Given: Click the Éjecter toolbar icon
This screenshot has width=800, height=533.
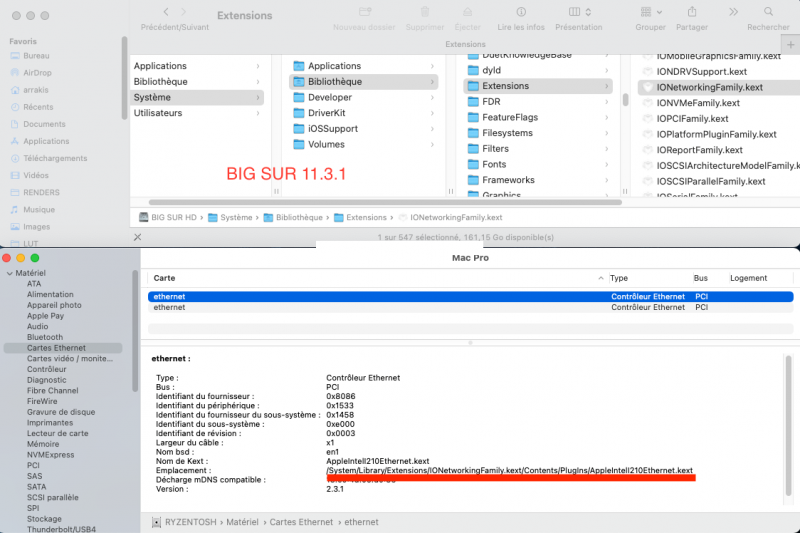Looking at the screenshot, I should pyautogui.click(x=467, y=12).
